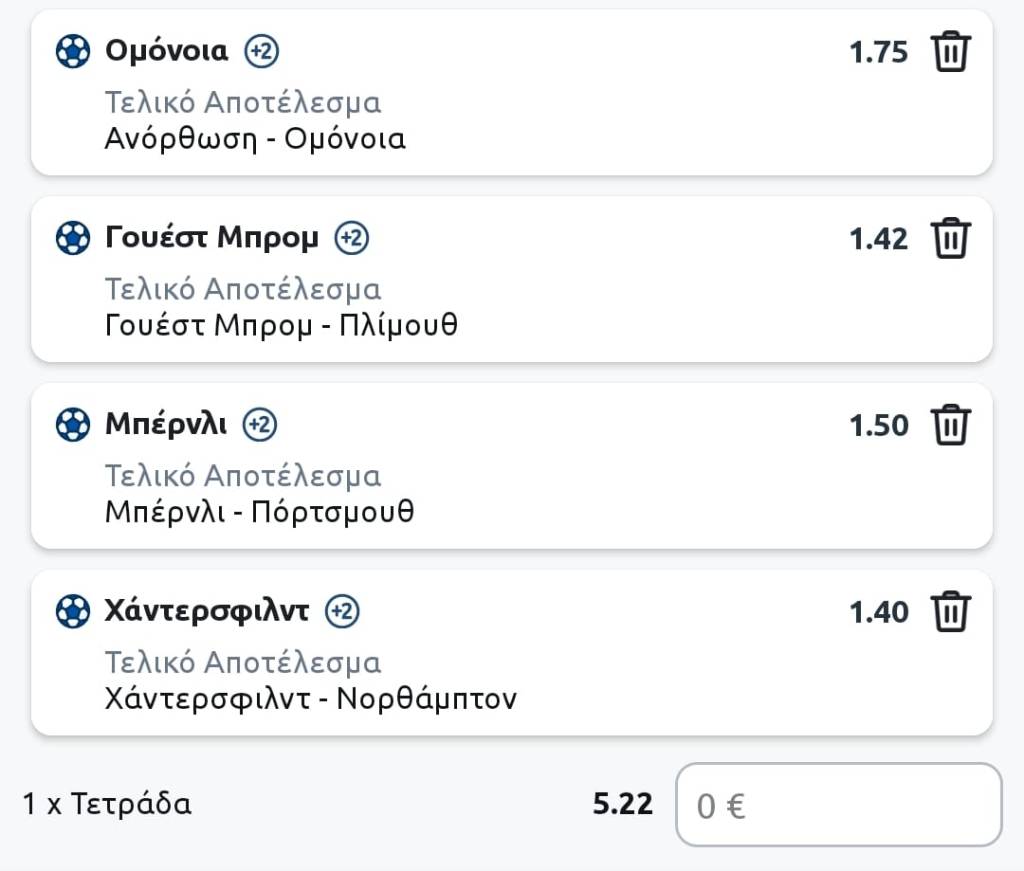Open the Ανόρθωση - Ομόνοια match
Screen dimensions: 1024x871
point(255,139)
